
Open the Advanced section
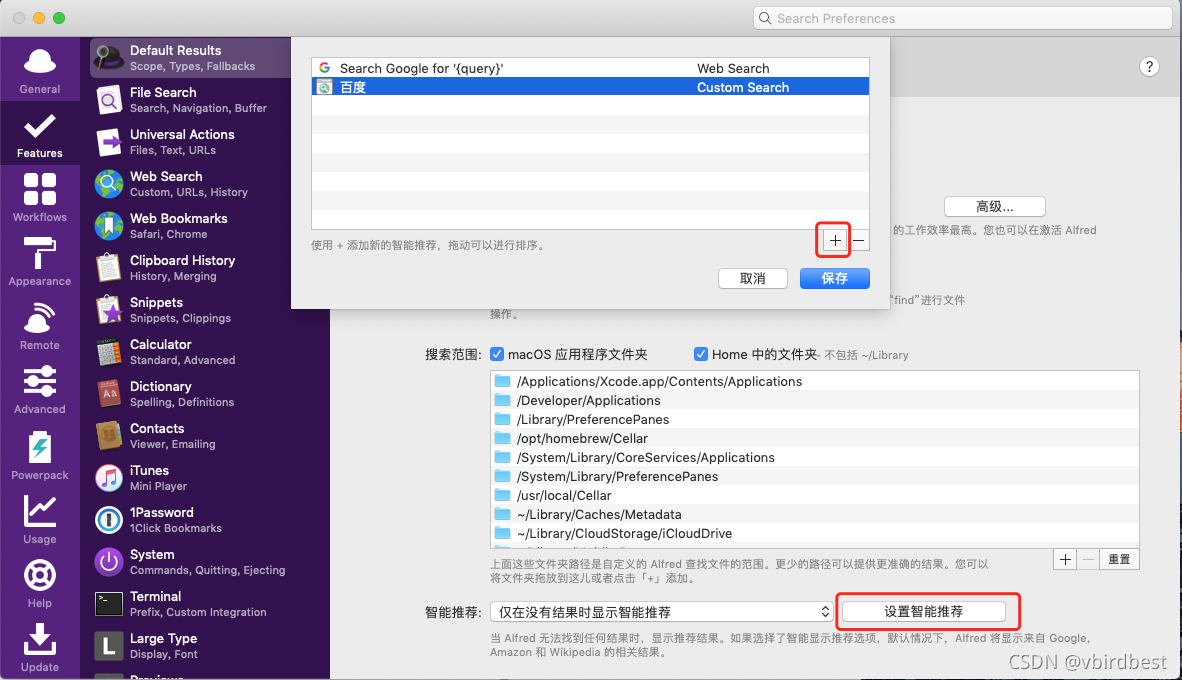(x=40, y=390)
